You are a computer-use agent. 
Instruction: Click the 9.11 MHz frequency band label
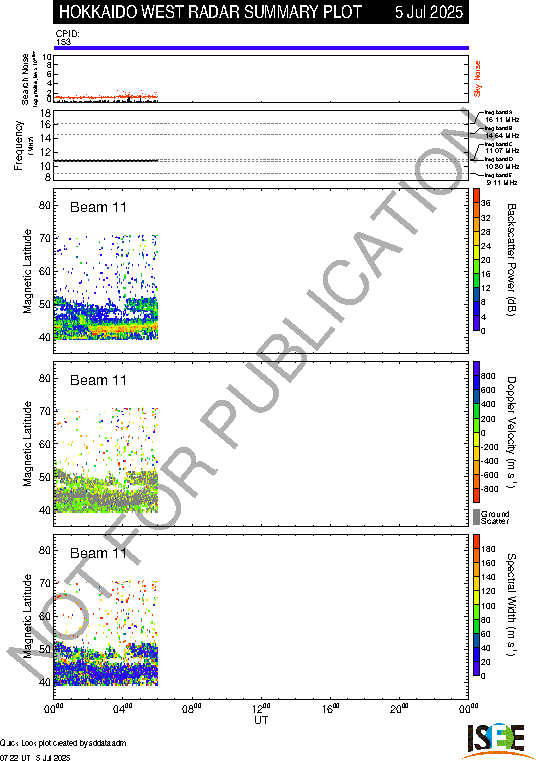[x=502, y=182]
